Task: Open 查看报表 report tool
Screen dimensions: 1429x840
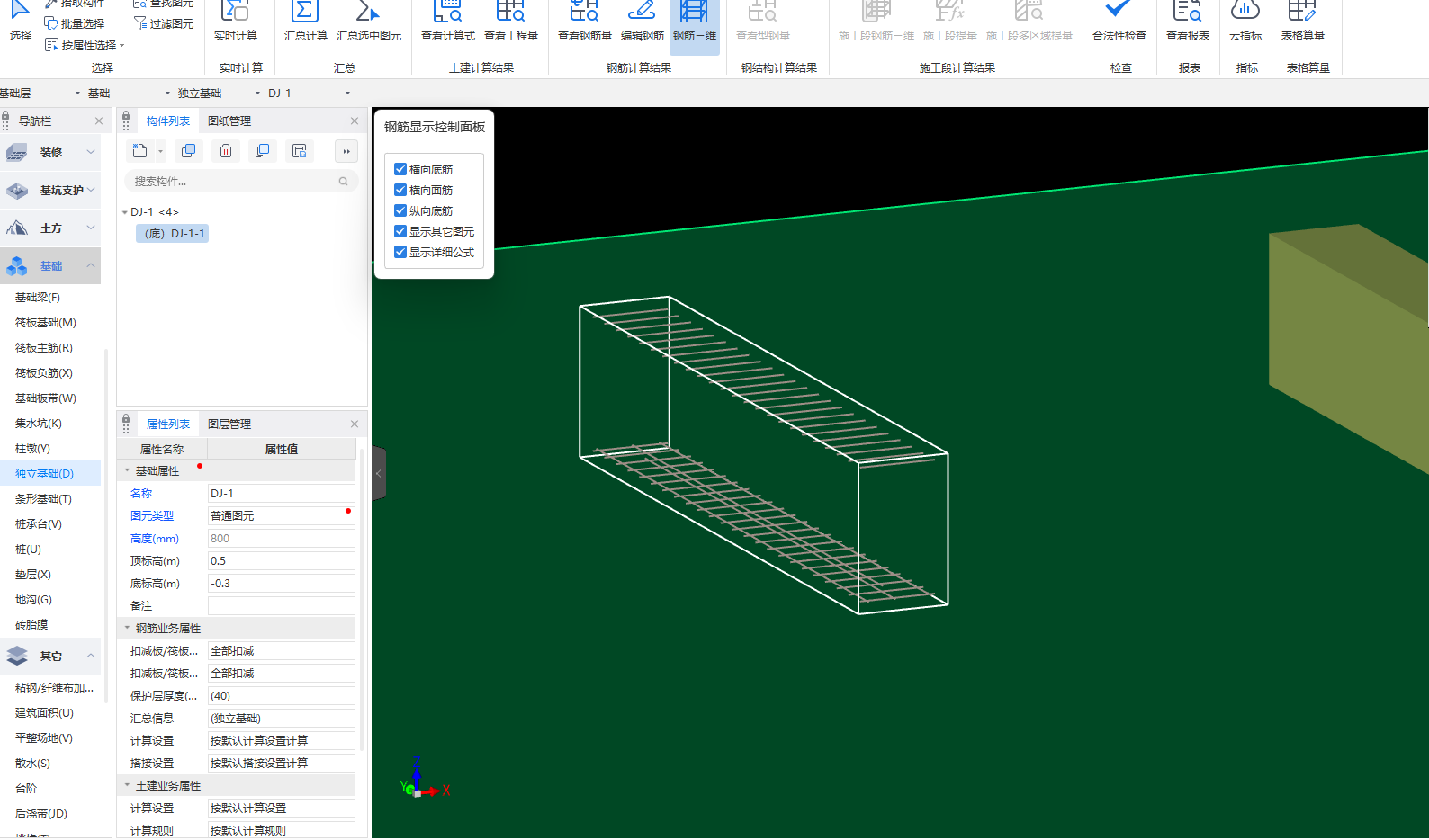Action: click(1188, 22)
